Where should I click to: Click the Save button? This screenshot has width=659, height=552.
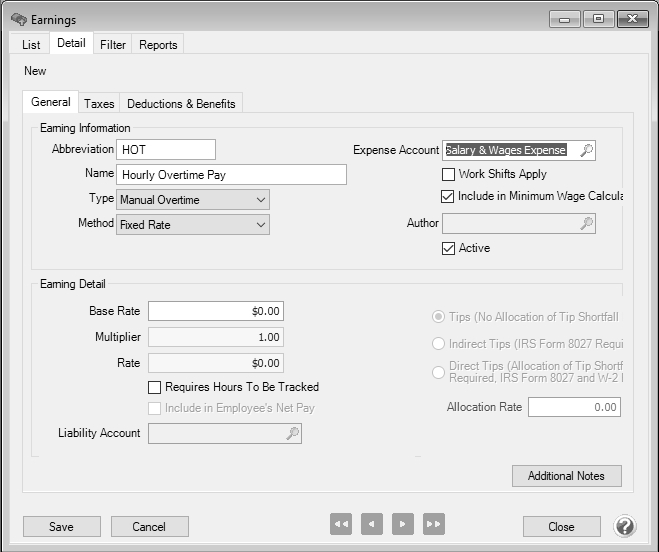coord(61,526)
